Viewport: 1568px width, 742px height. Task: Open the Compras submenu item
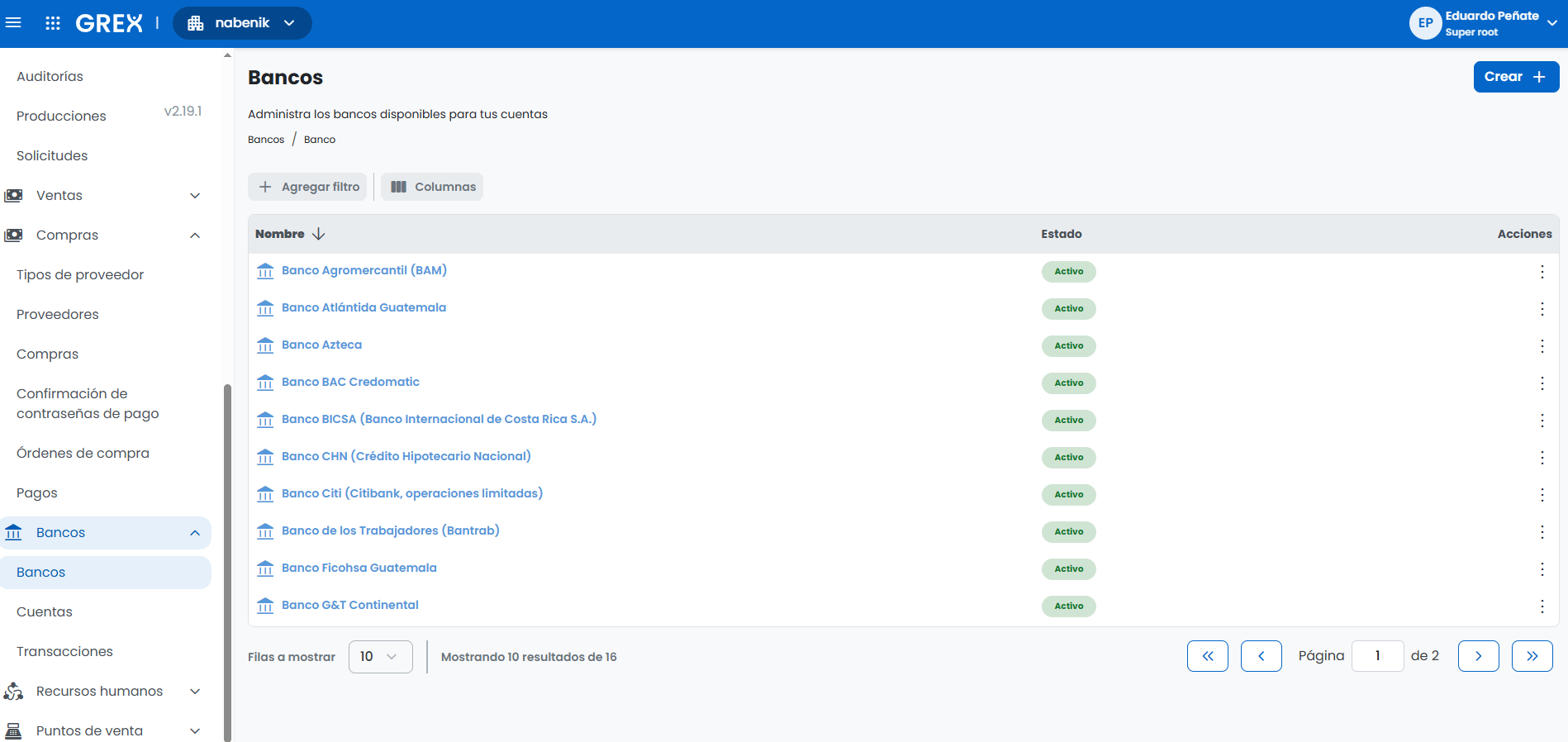(48, 354)
